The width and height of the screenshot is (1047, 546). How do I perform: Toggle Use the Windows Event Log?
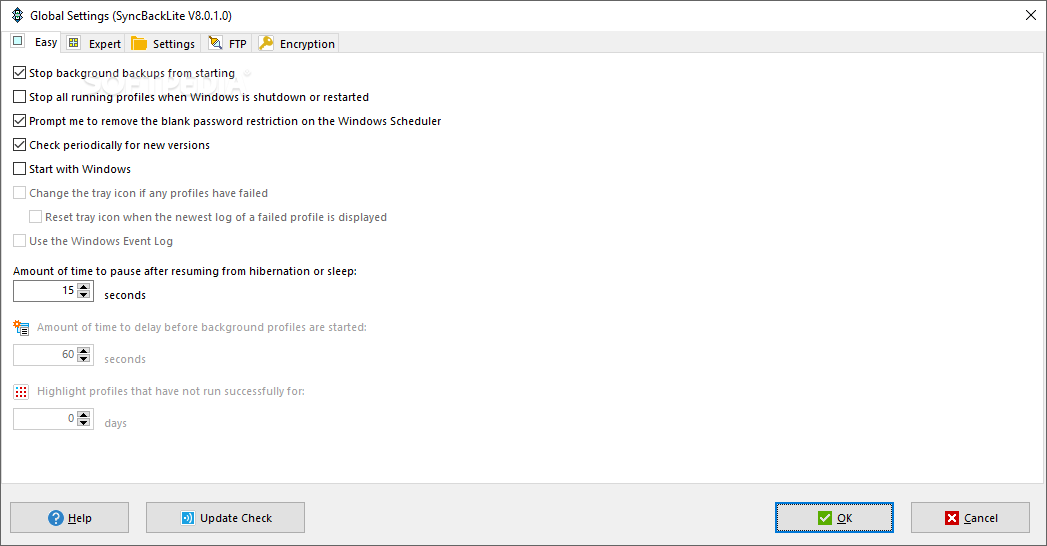pyautogui.click(x=19, y=241)
